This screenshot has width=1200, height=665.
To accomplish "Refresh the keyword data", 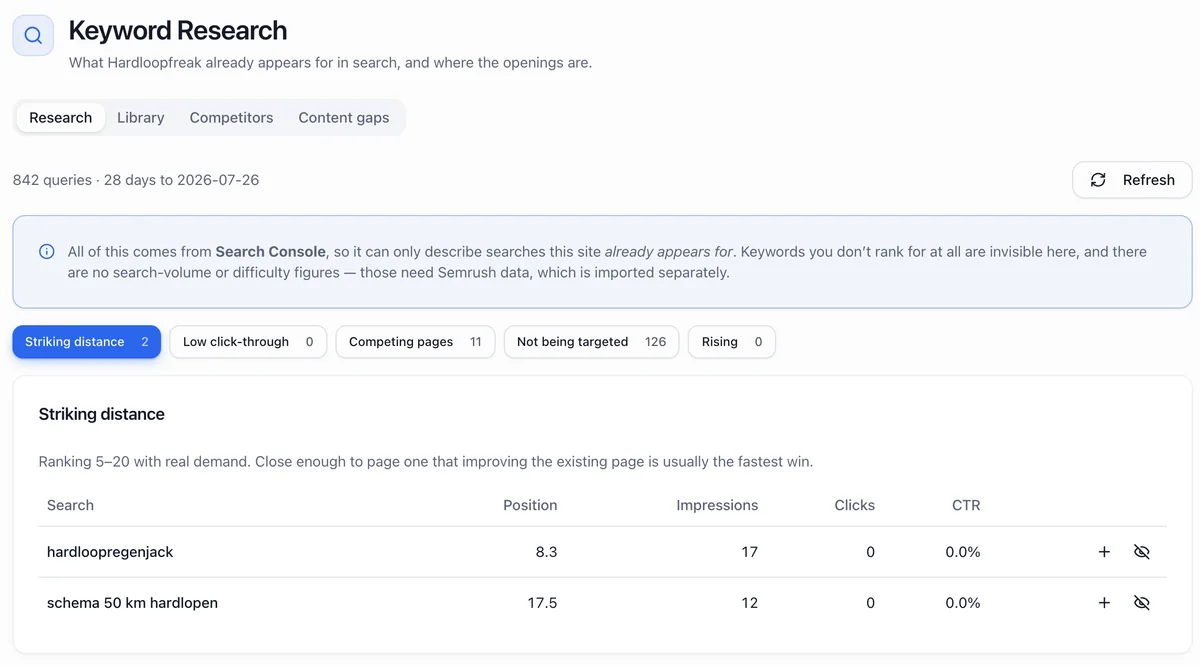I will click(x=1132, y=180).
